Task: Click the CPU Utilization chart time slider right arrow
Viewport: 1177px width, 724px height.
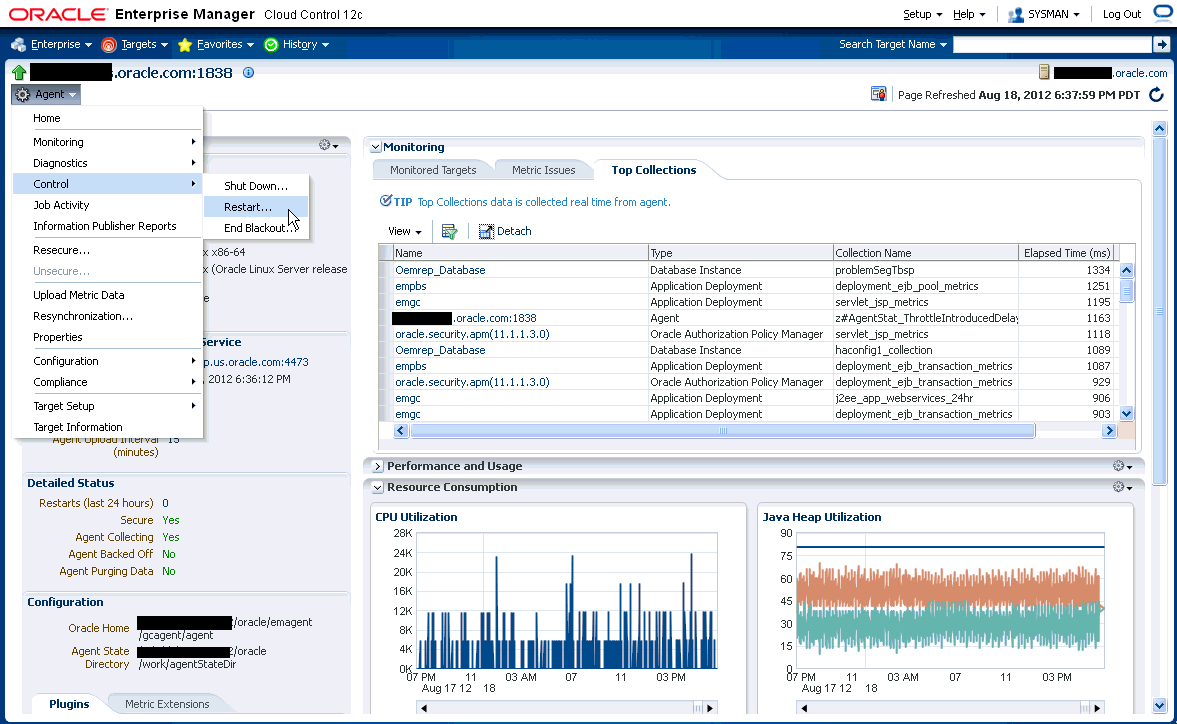Action: [x=710, y=708]
